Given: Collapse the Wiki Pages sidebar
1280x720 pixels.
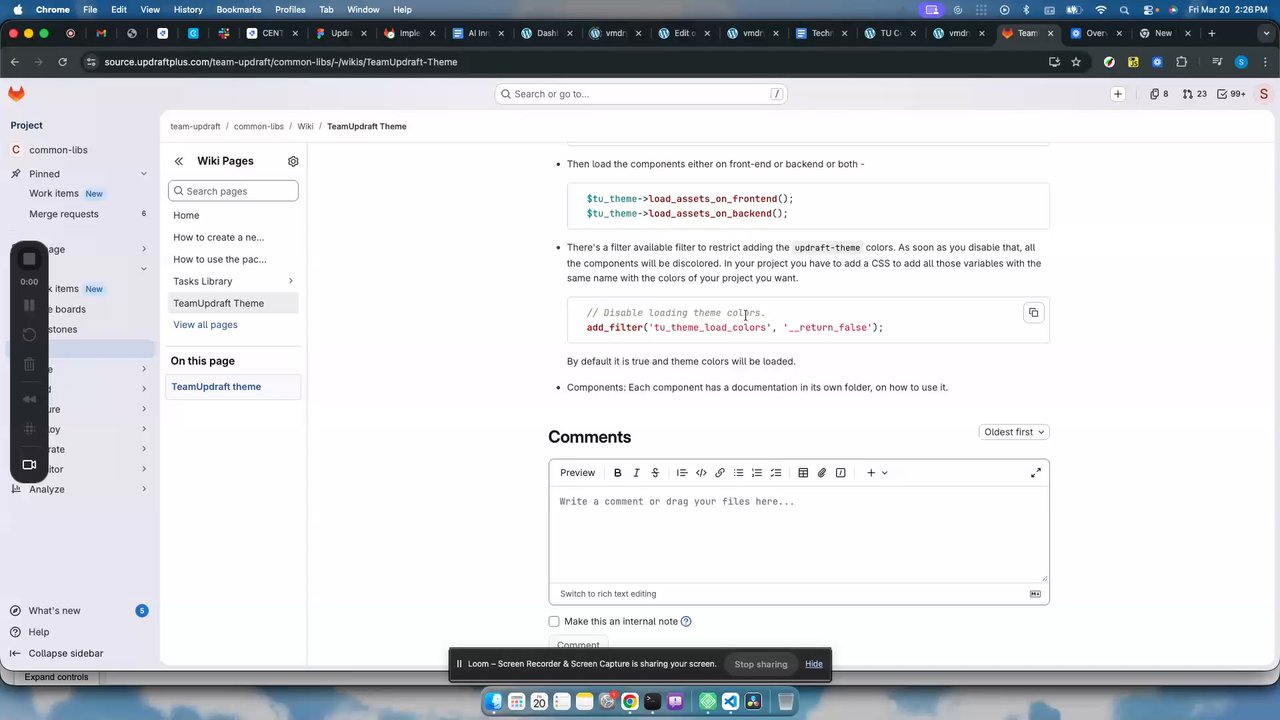Looking at the screenshot, I should [x=178, y=161].
